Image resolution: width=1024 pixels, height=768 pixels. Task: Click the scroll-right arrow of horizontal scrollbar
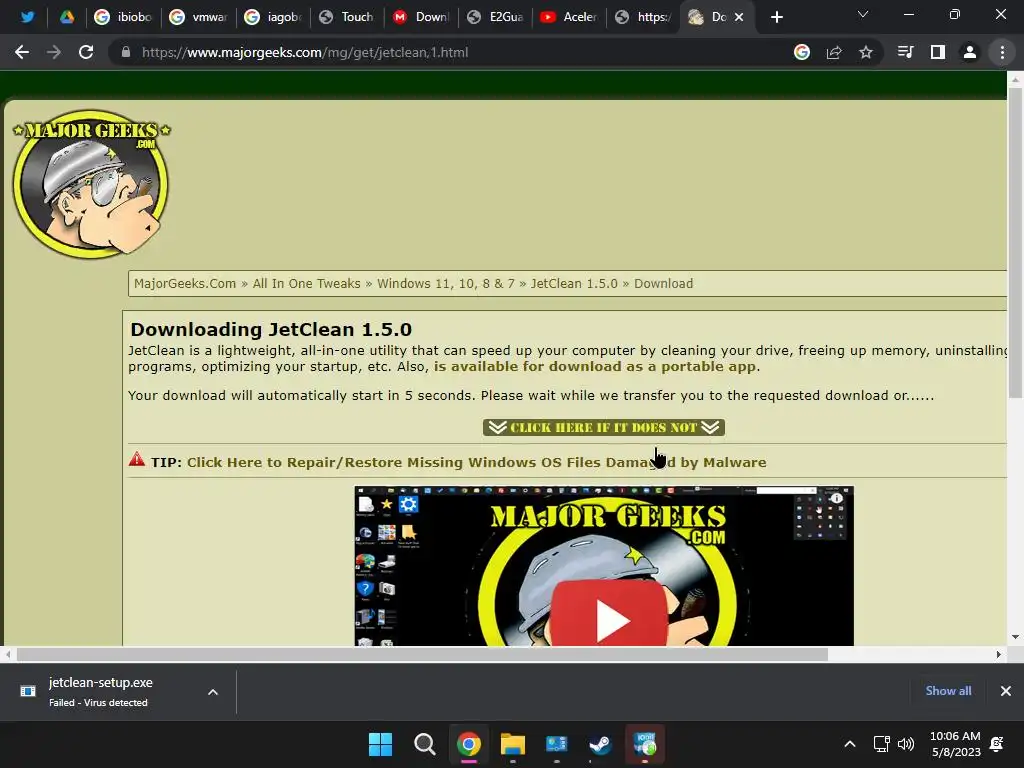point(999,654)
